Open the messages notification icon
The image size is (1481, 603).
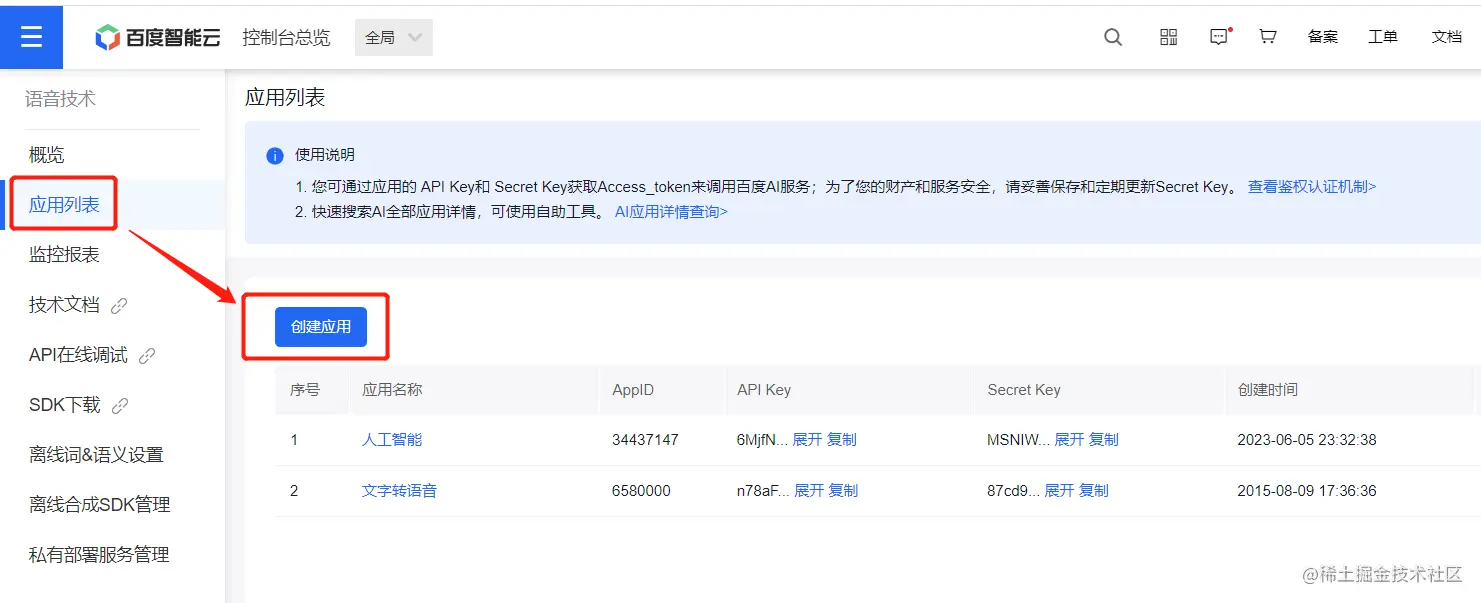(x=1219, y=37)
